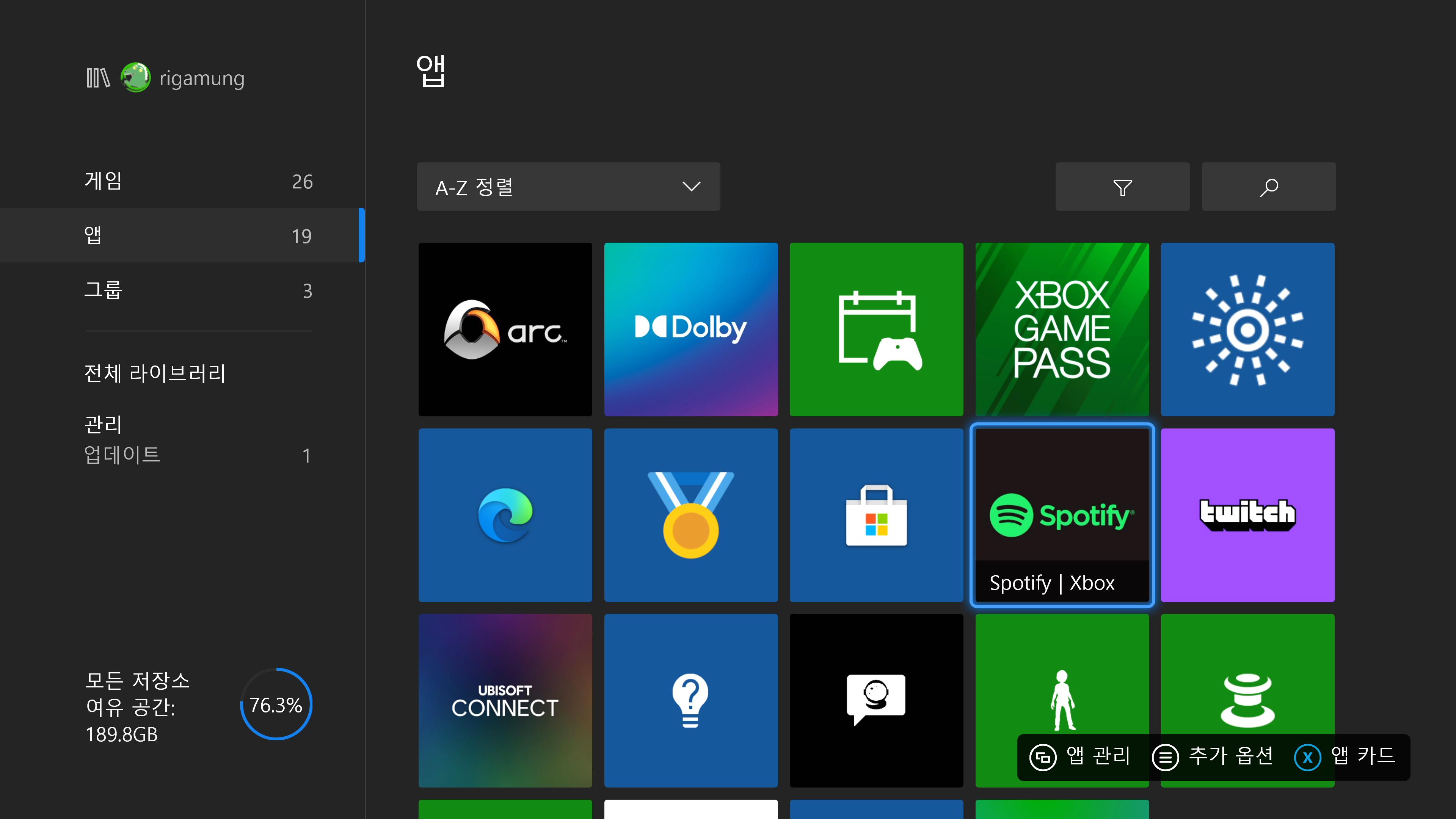Open 업데이트 with 1 pending item
Image resolution: width=1456 pixels, height=819 pixels.
pos(198,455)
